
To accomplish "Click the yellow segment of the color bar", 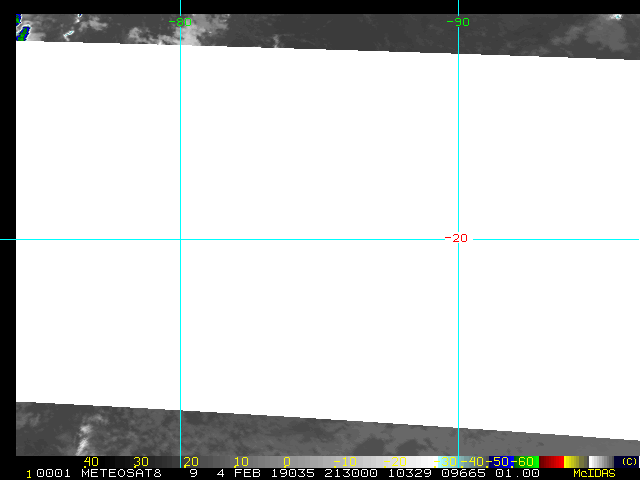I will tap(574, 461).
